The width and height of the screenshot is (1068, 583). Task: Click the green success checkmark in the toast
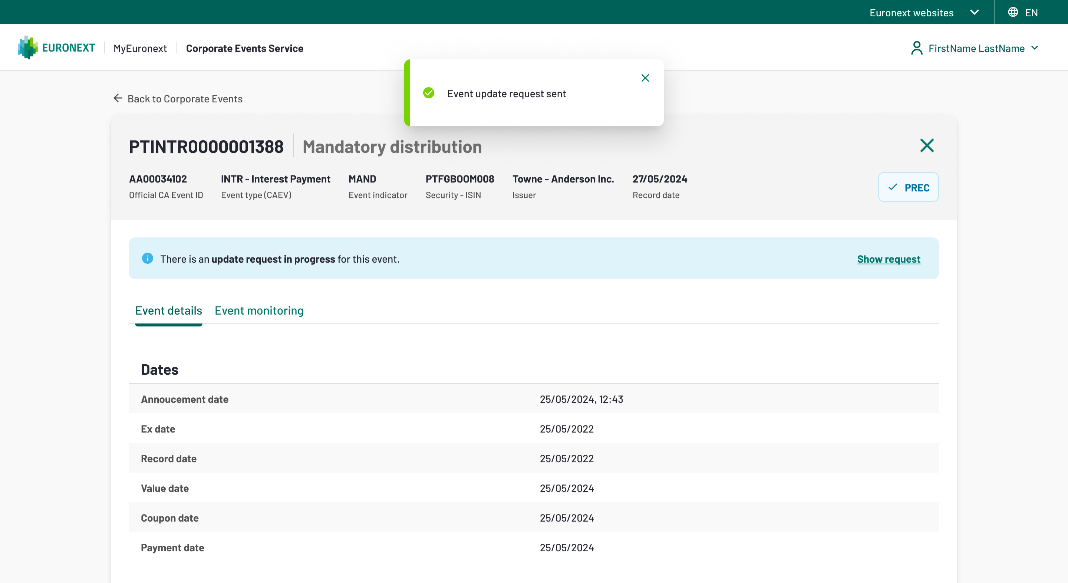(428, 93)
